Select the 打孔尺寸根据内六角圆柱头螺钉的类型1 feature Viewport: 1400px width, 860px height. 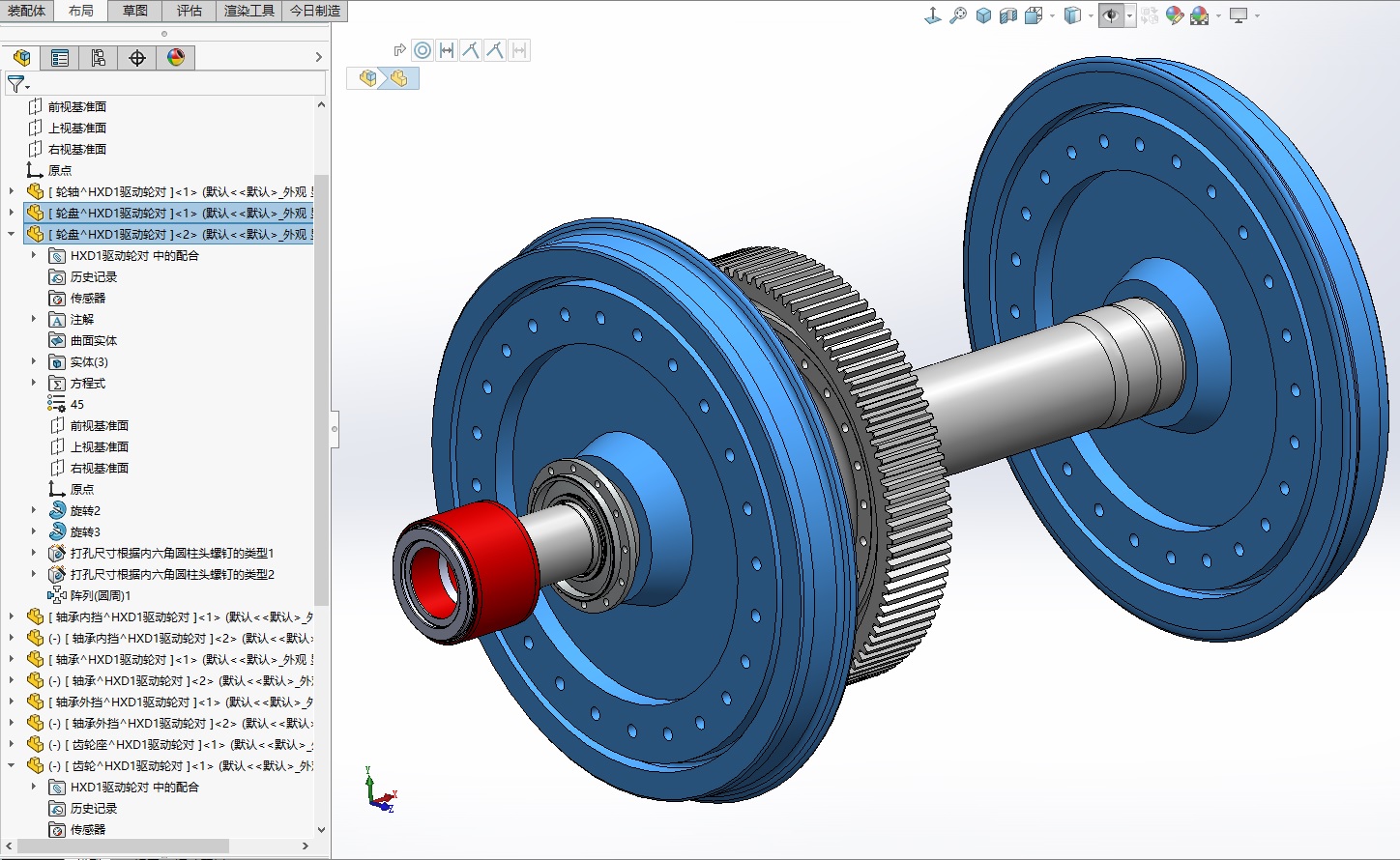click(x=172, y=553)
